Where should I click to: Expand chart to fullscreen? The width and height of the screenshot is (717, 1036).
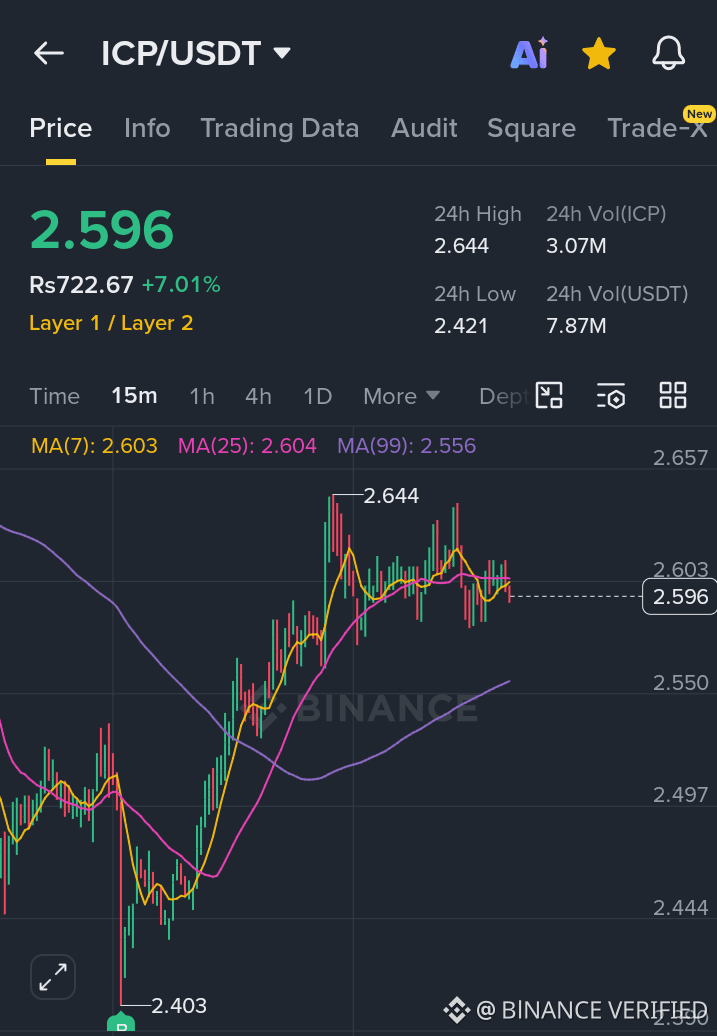coord(53,977)
